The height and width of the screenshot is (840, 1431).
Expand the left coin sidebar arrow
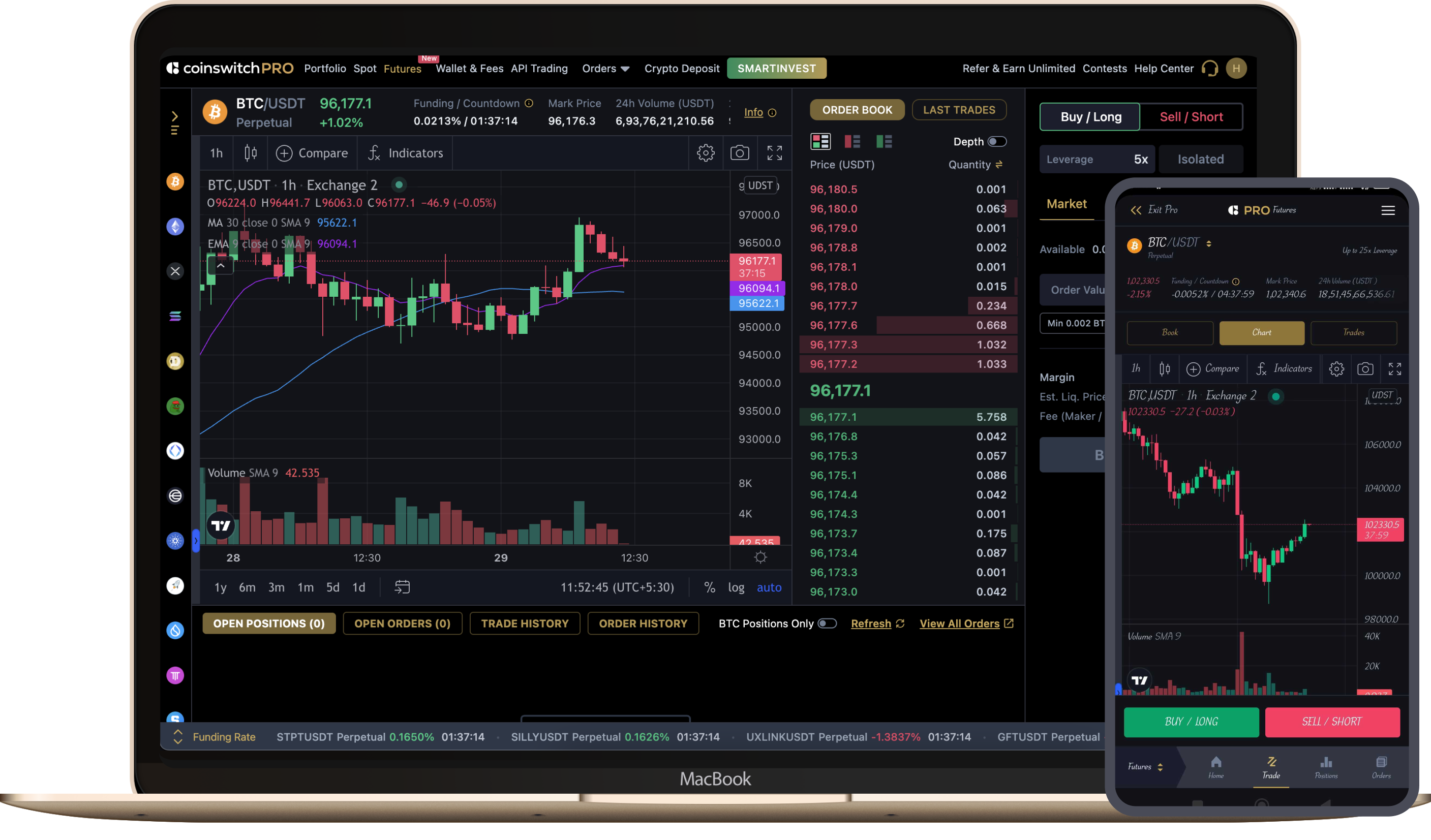pyautogui.click(x=175, y=116)
